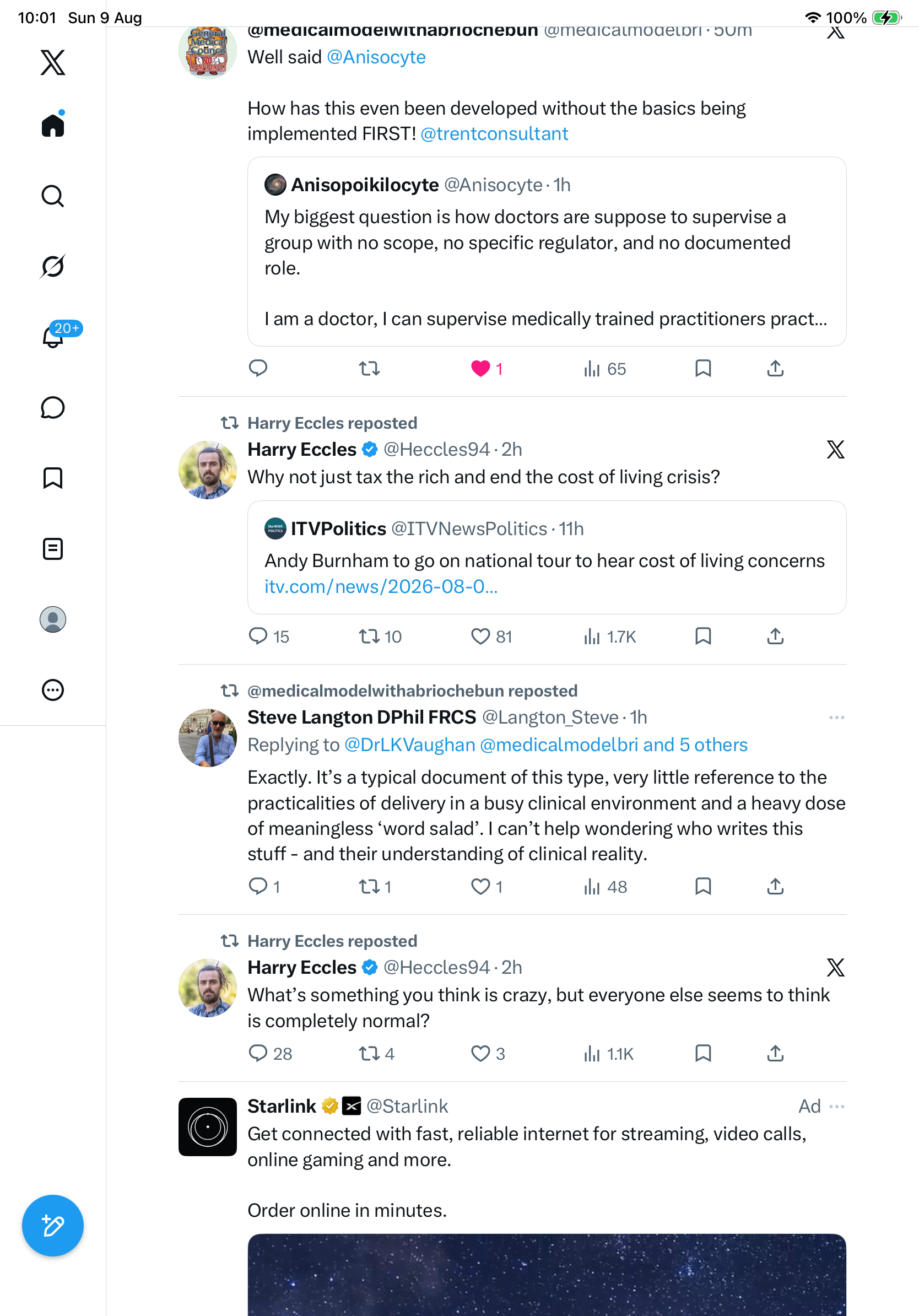Open the chat messages sidebar icon

[53, 407]
